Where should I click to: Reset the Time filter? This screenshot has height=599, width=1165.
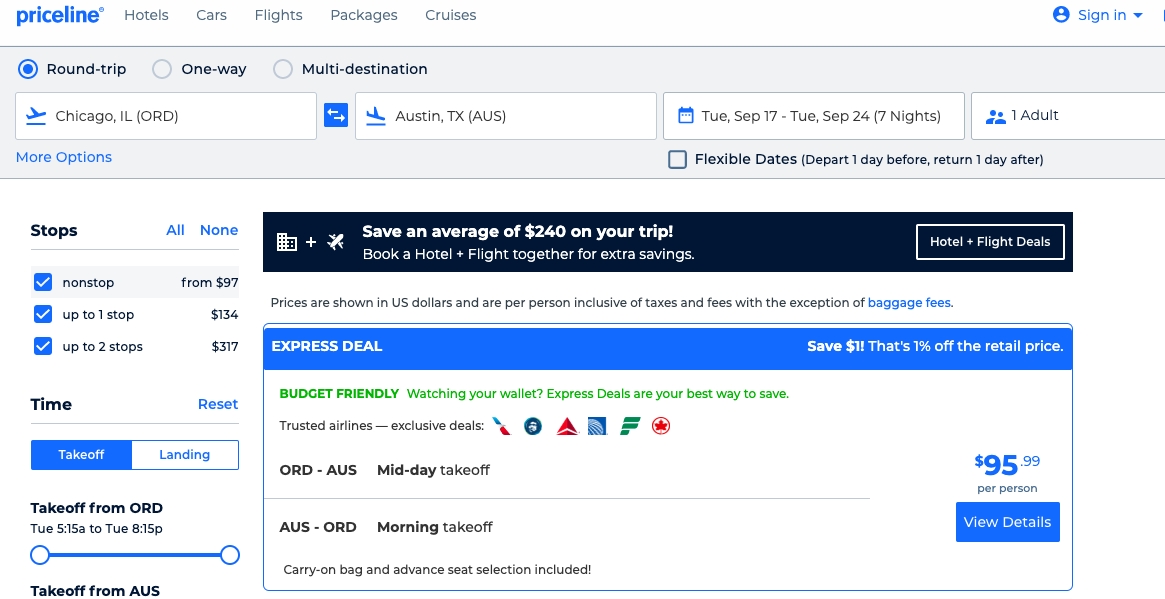click(218, 404)
